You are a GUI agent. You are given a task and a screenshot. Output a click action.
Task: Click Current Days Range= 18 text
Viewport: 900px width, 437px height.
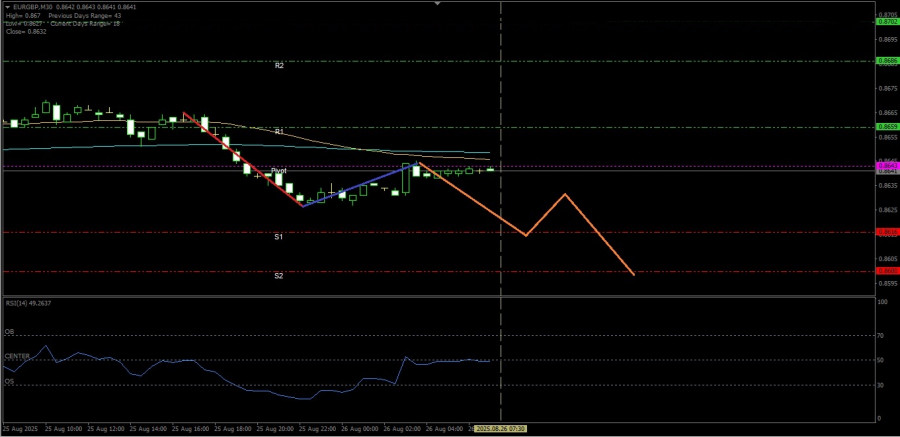(x=84, y=24)
